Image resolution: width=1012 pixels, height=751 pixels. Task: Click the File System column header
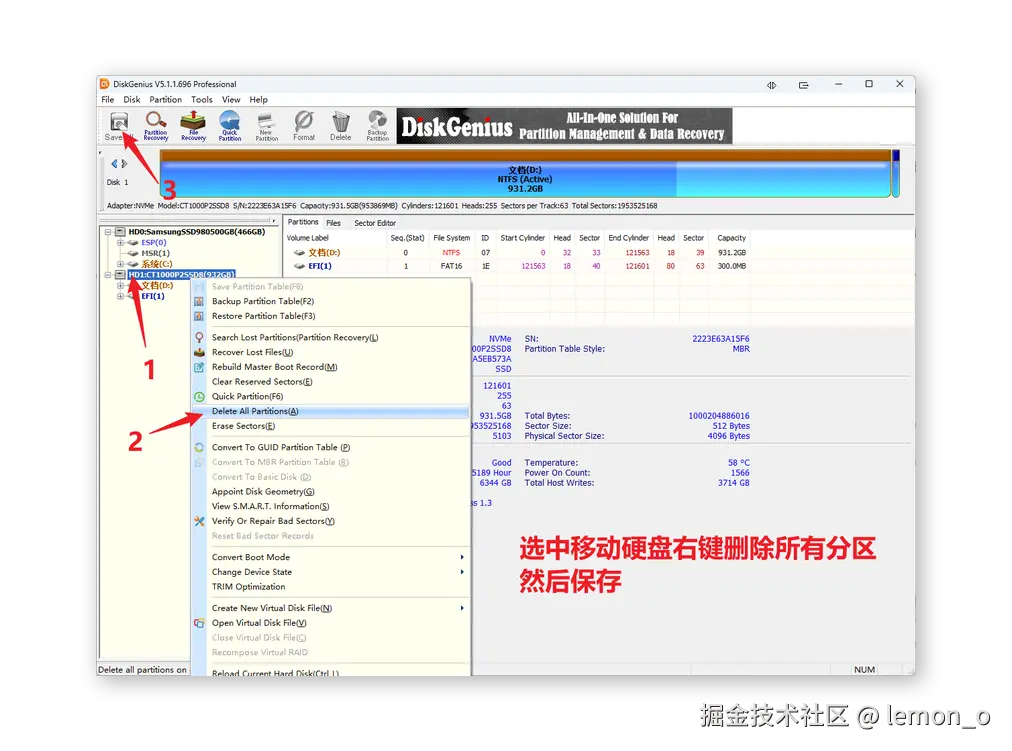click(452, 238)
